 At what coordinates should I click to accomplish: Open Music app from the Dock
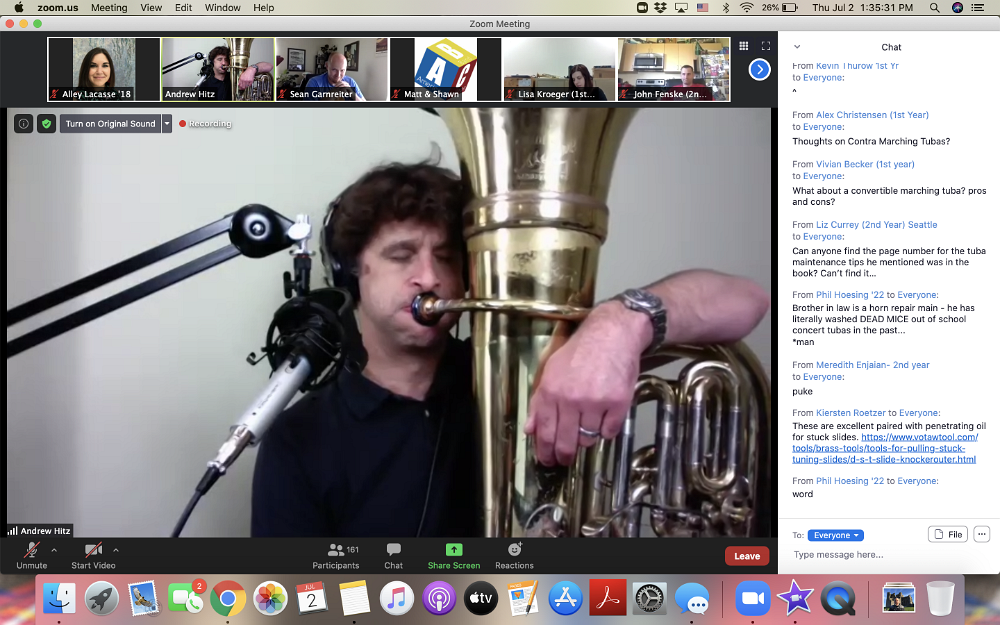tap(397, 599)
